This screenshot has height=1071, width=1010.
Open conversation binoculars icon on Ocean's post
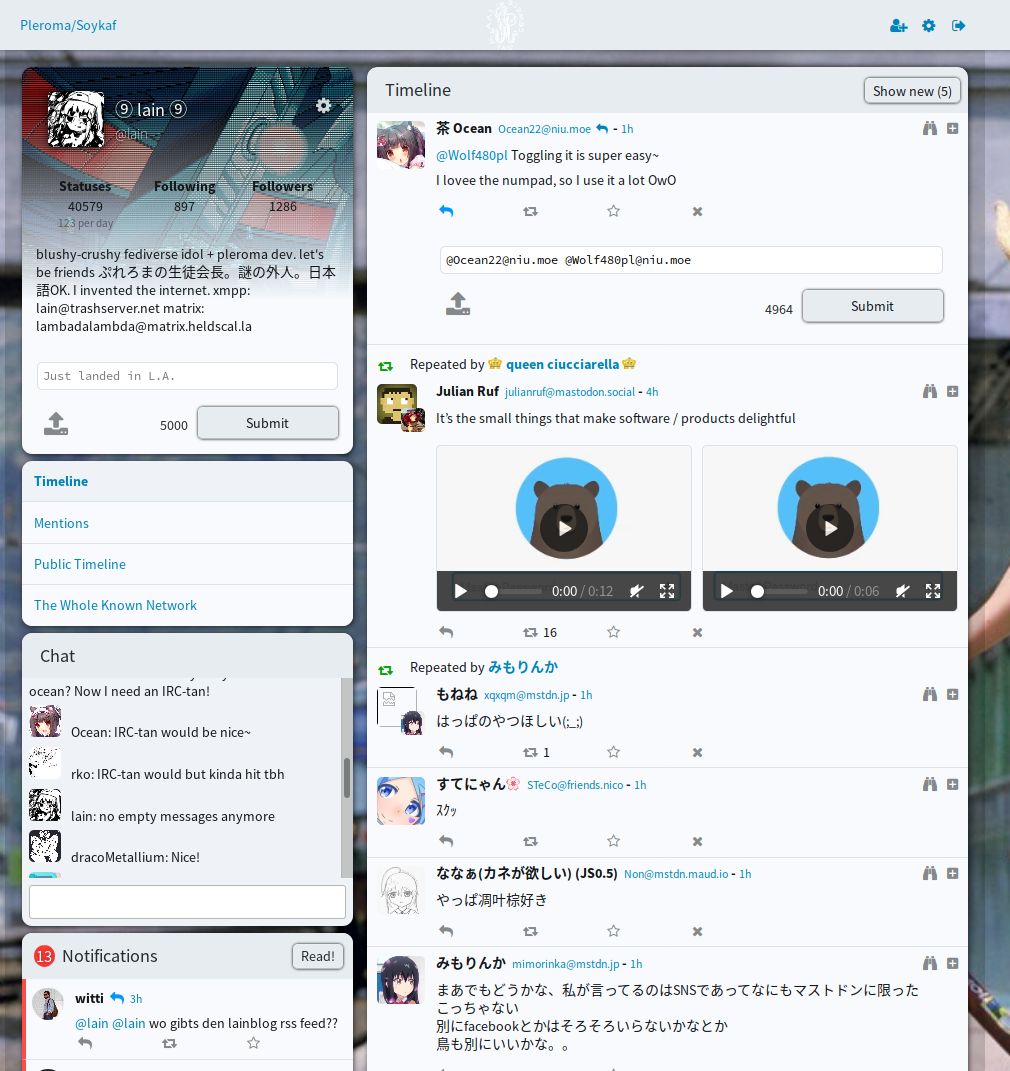point(929,128)
